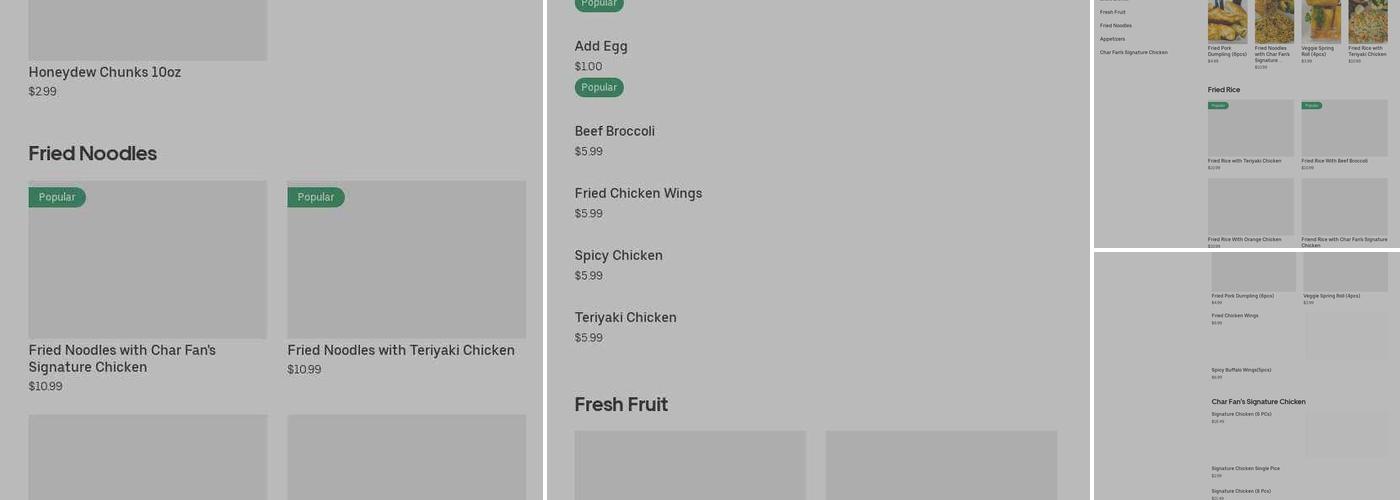Jump to Fresh Fruit category in sidebar
This screenshot has height=500, width=1400.
coord(1112,12)
